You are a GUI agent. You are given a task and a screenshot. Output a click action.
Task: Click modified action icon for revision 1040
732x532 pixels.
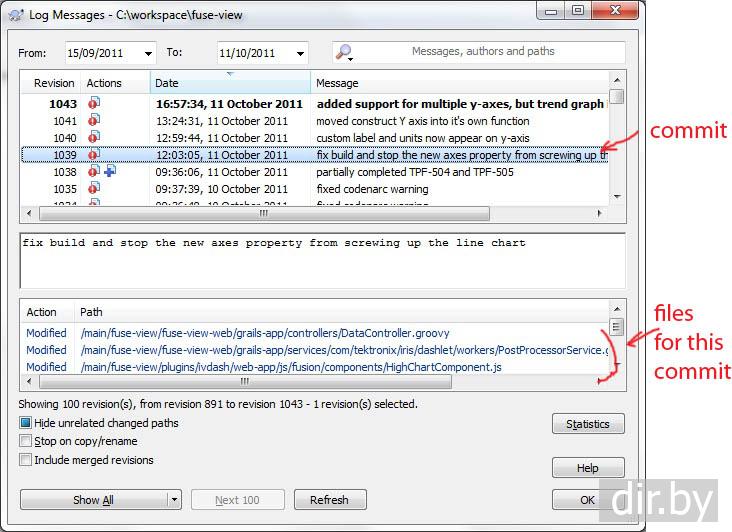point(94,137)
